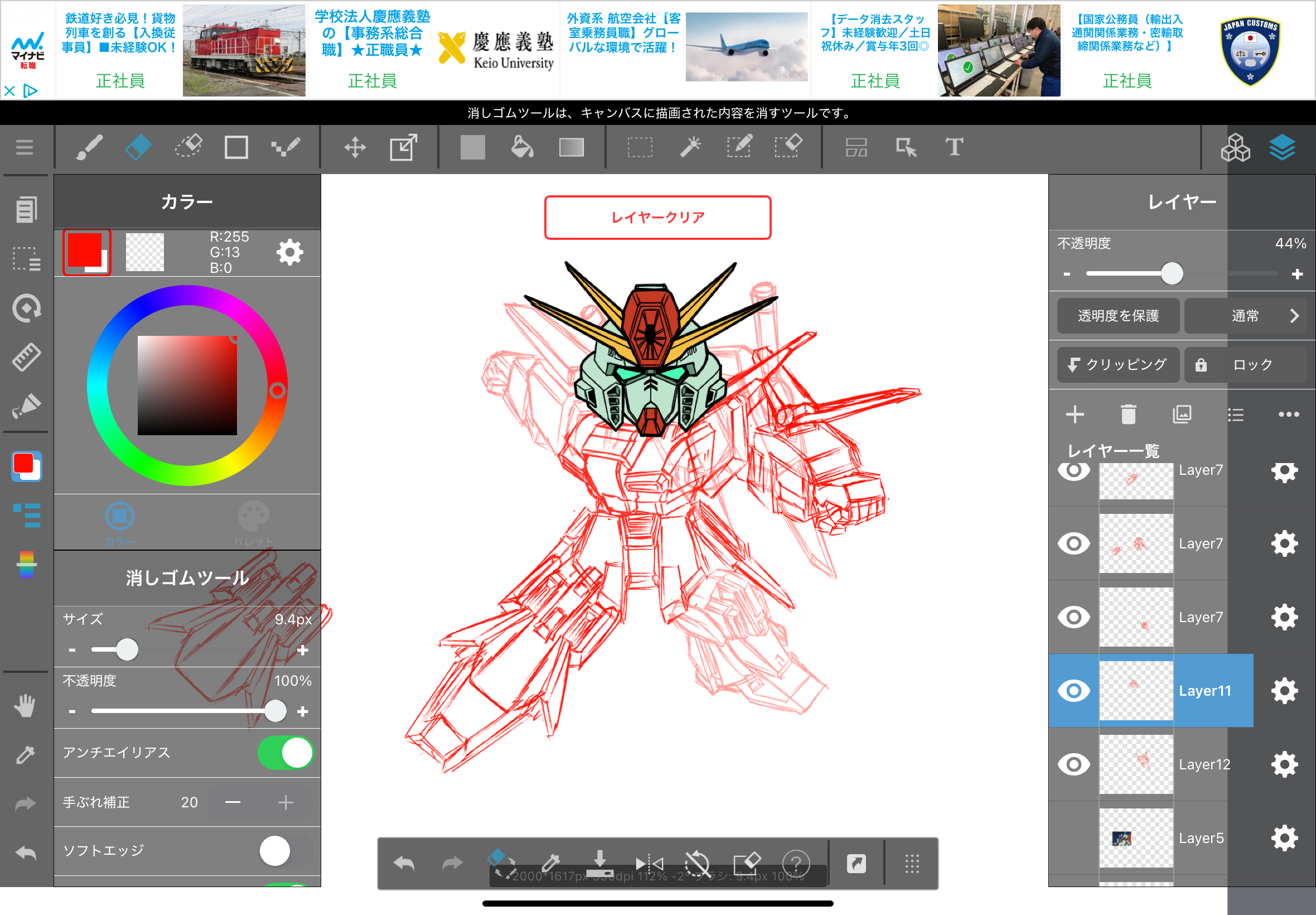Choose the magic wand selection tool

click(690, 147)
